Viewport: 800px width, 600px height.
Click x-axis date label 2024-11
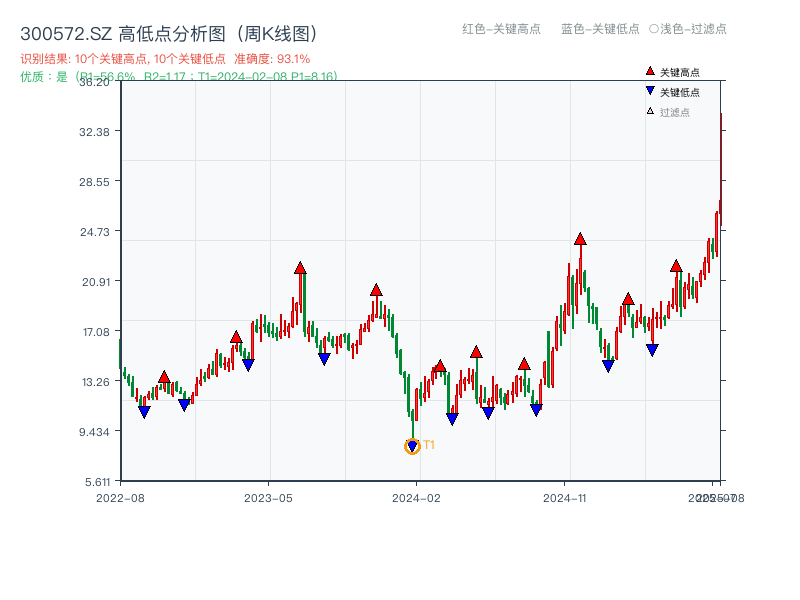pyautogui.click(x=565, y=498)
